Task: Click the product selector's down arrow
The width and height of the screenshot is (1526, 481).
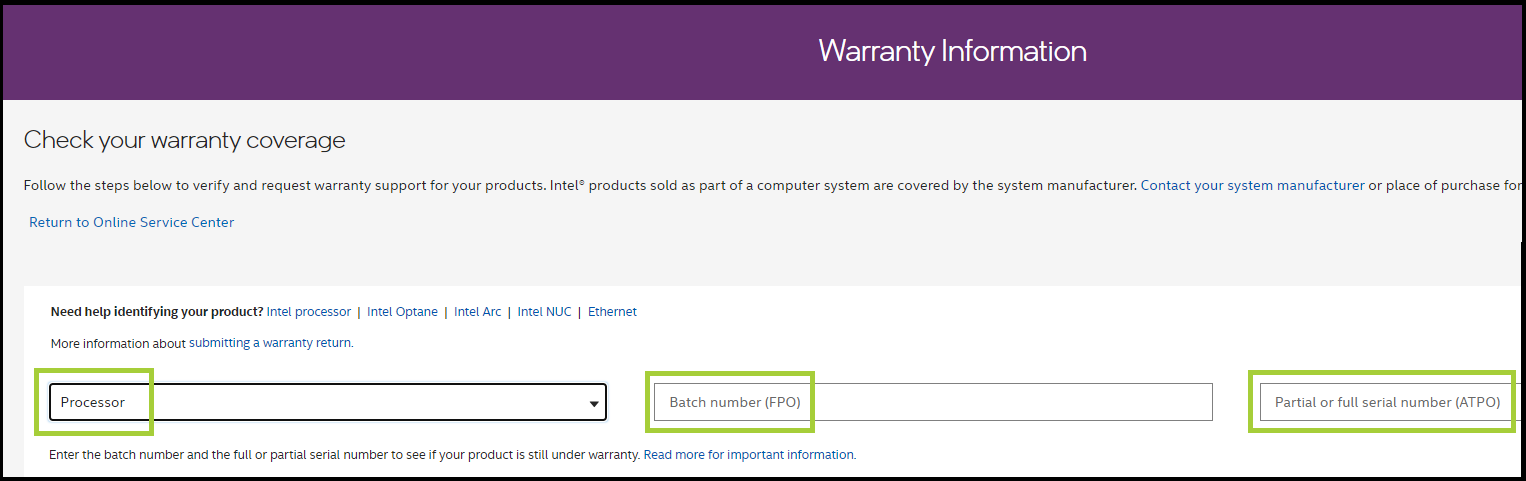Action: (x=595, y=404)
